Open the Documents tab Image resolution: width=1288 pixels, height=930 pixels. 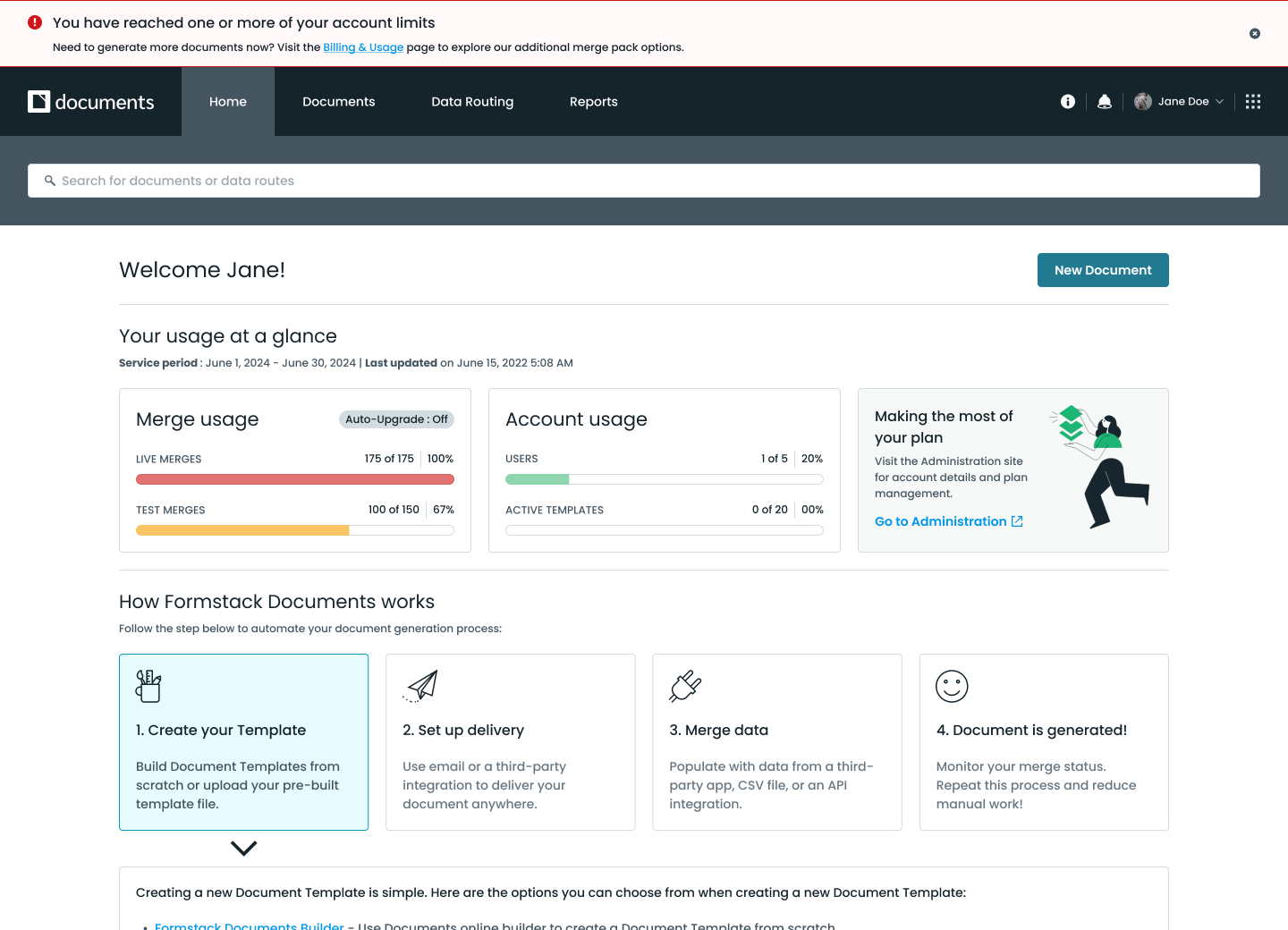tap(338, 102)
